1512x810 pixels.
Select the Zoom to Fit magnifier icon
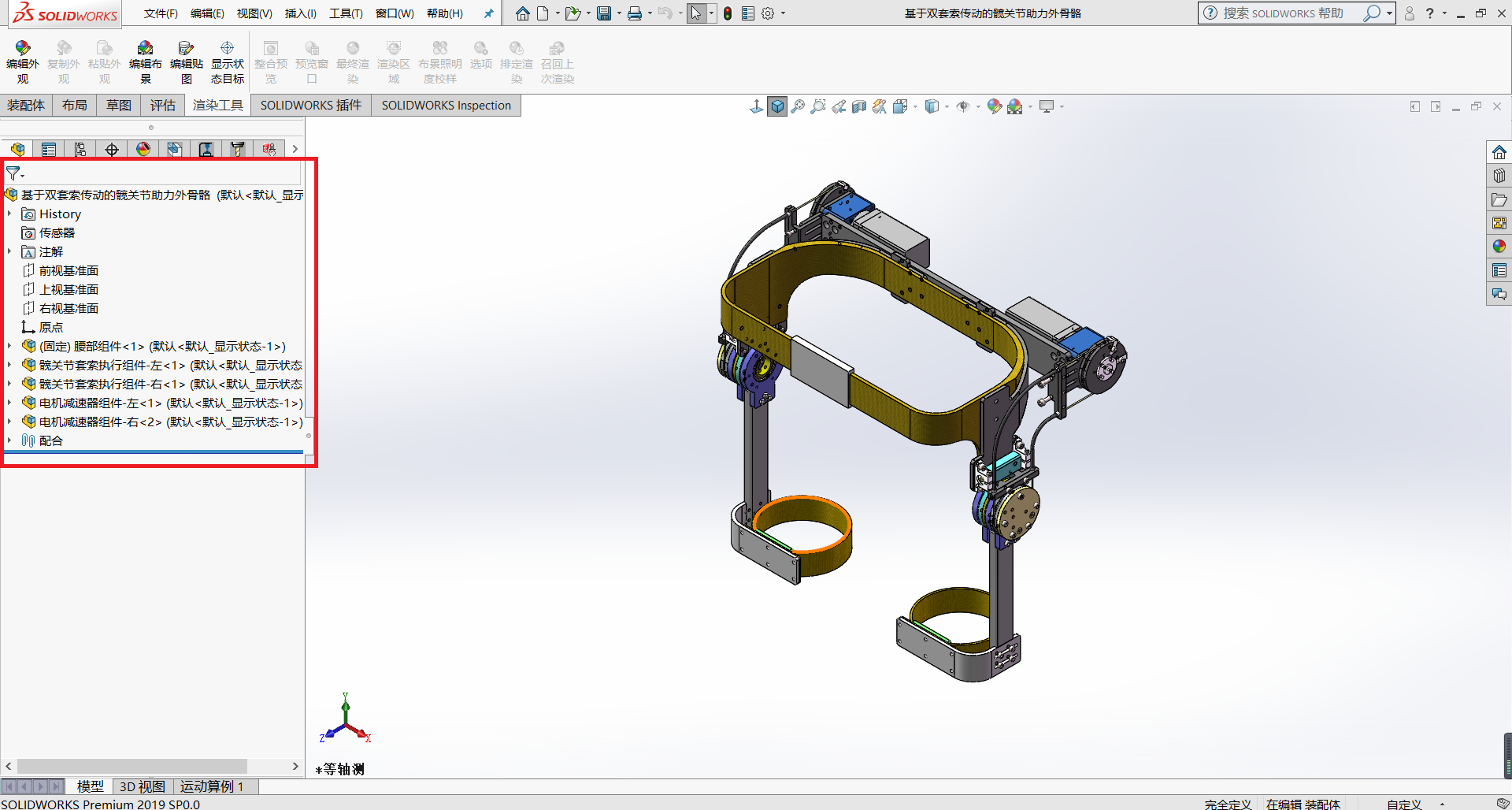(x=798, y=106)
